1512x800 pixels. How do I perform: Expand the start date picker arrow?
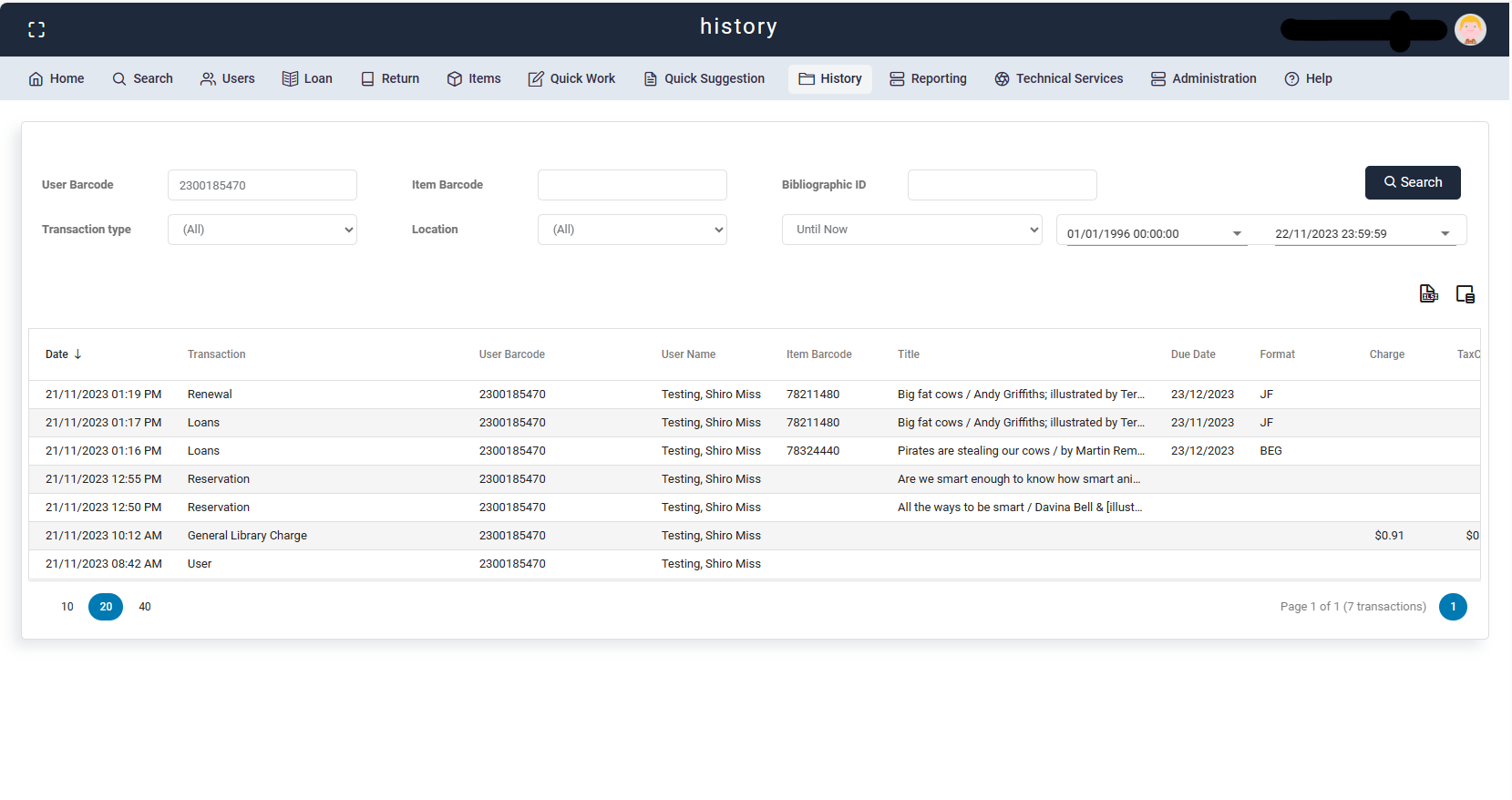click(1237, 234)
